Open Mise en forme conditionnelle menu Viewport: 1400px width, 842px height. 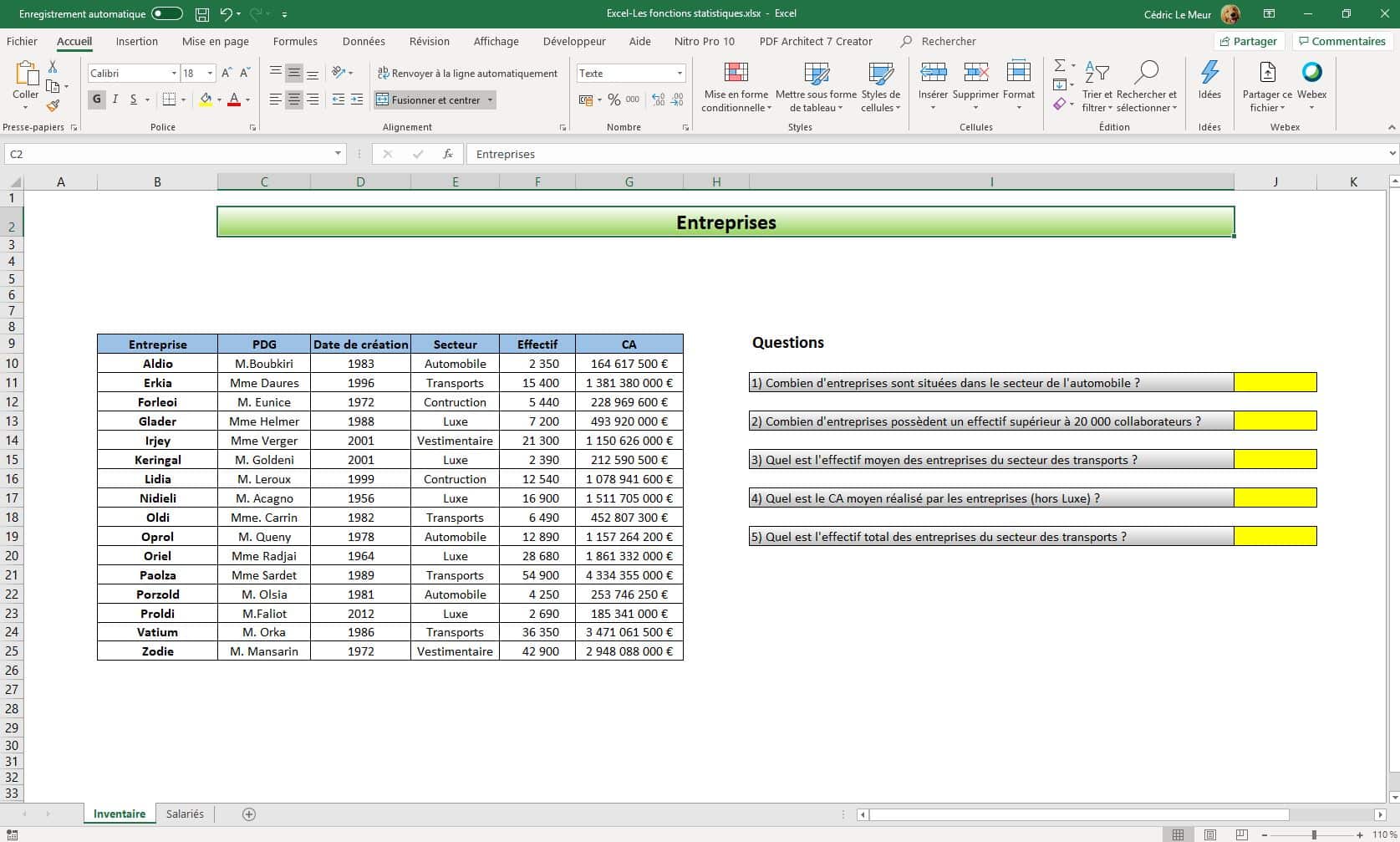736,86
